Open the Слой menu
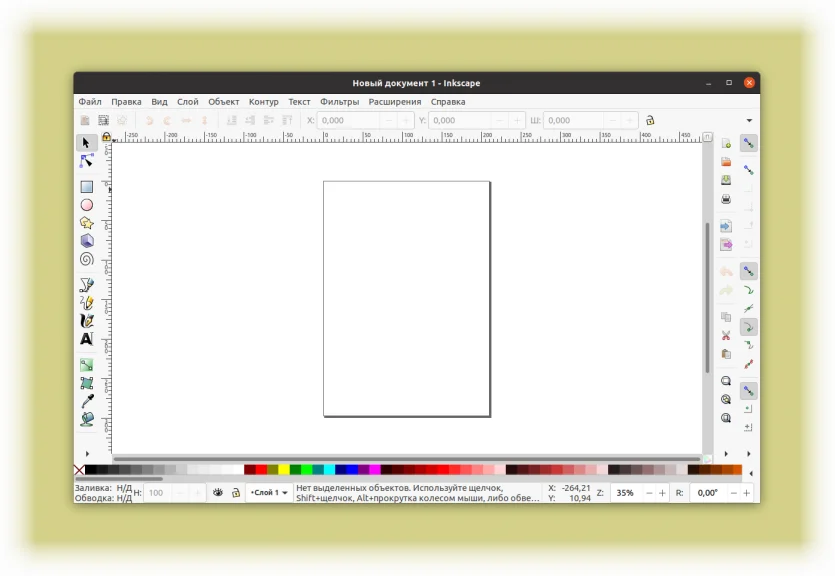The image size is (835, 576). pyautogui.click(x=187, y=102)
